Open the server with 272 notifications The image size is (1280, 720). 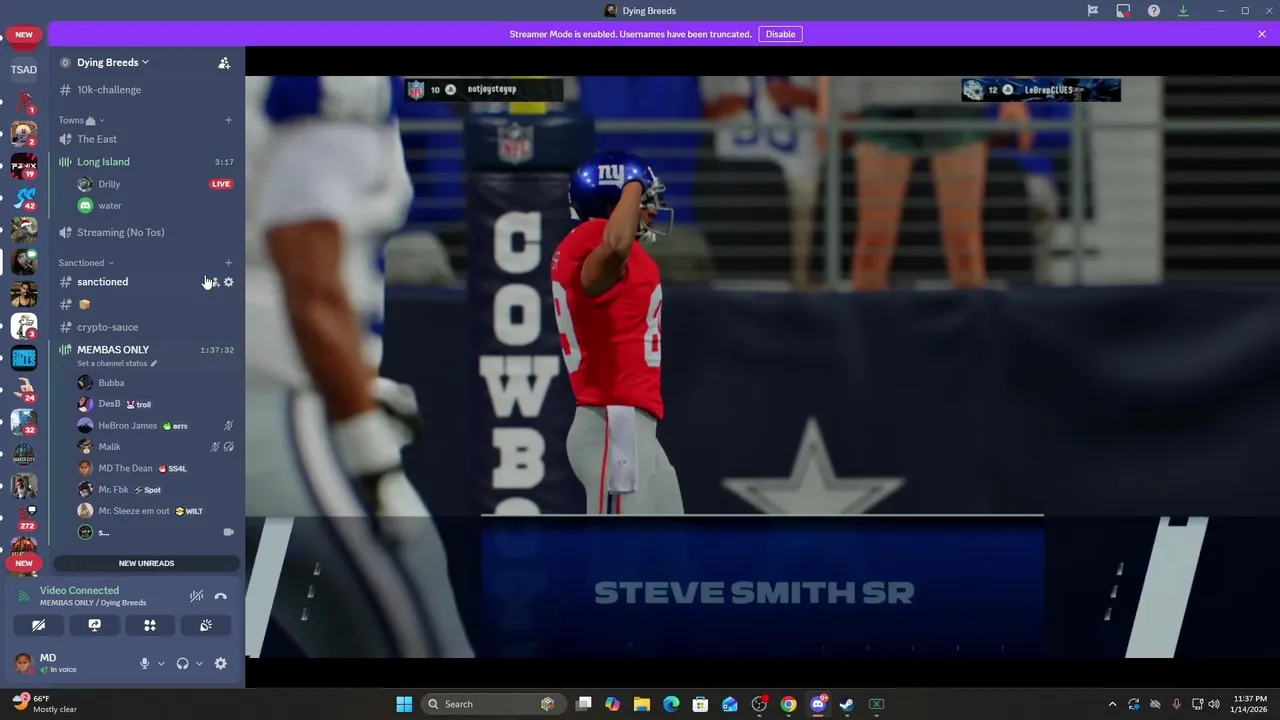[24, 518]
